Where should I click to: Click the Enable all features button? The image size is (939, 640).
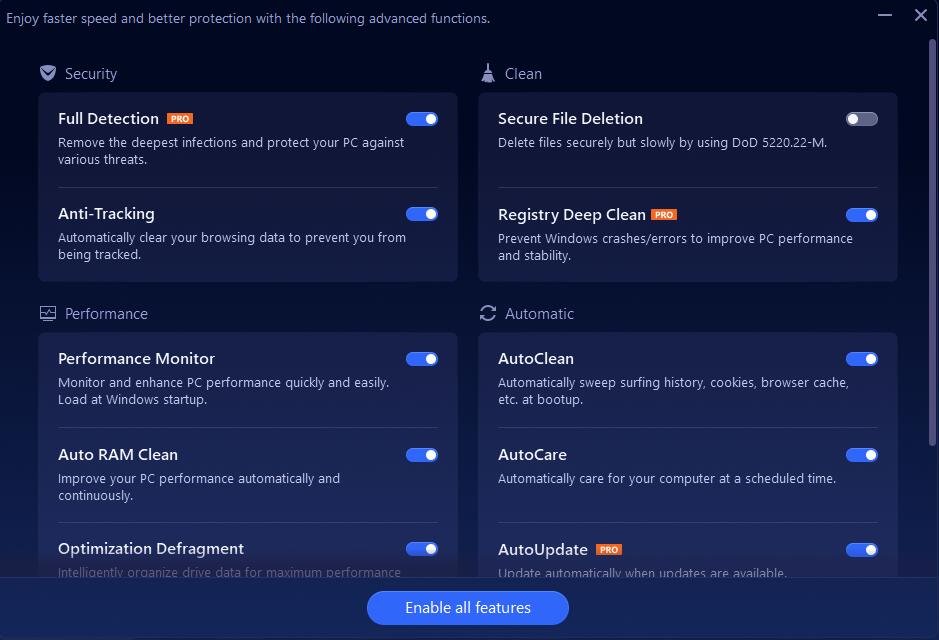tap(468, 608)
